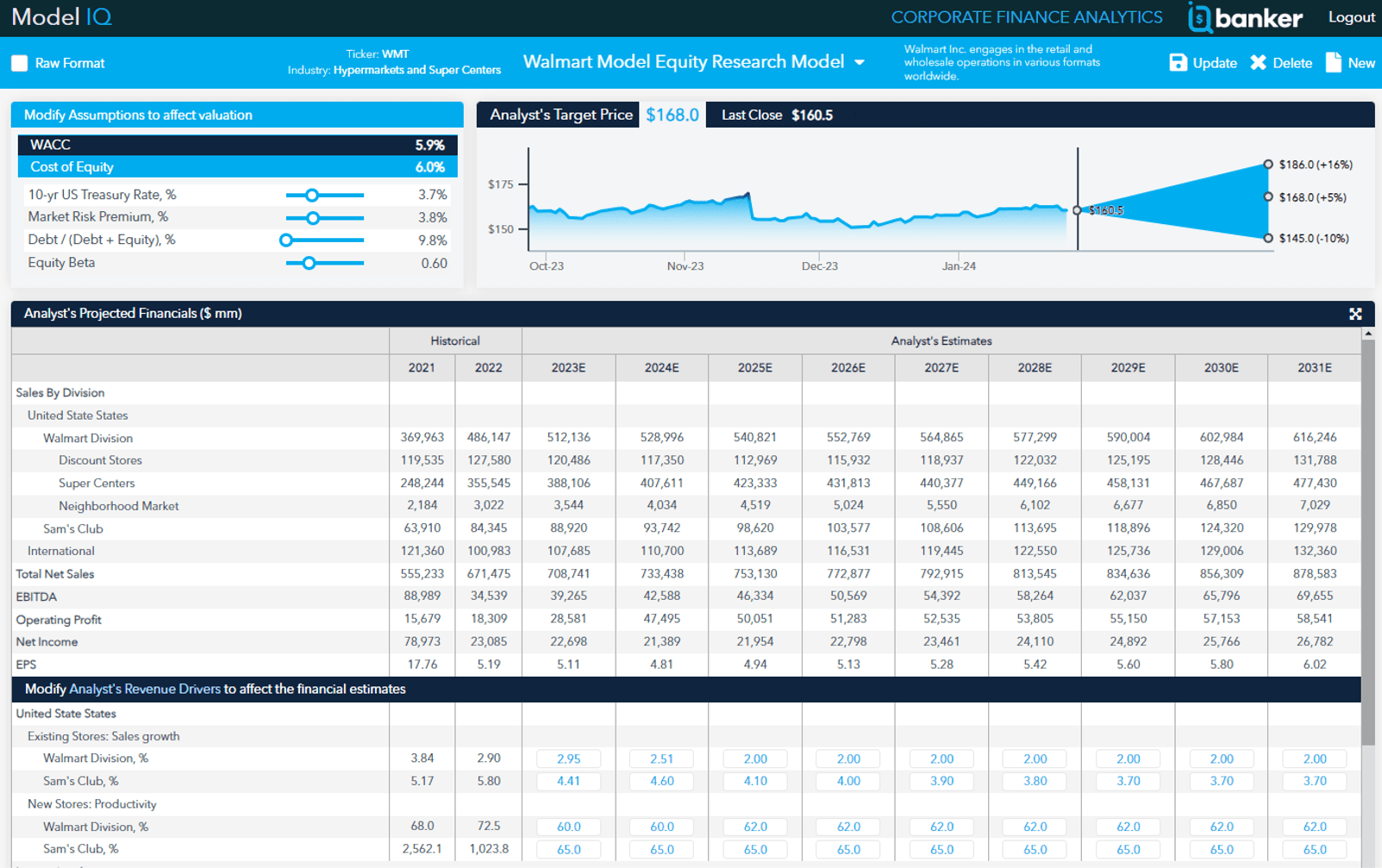1382x868 pixels.
Task: Click the Update save icon
Action: (x=1178, y=62)
